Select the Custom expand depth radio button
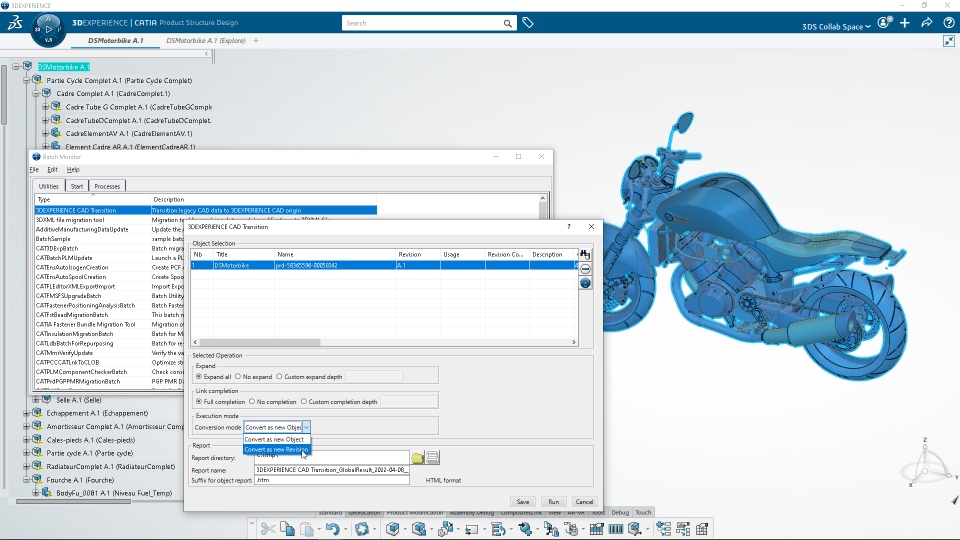The height and width of the screenshot is (540, 960). 279,377
